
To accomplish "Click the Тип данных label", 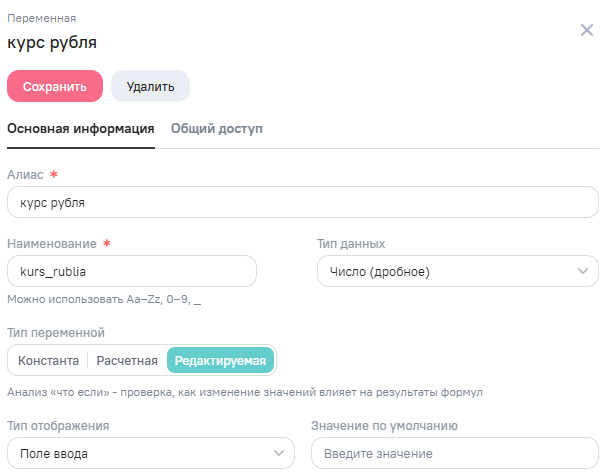I will (351, 244).
